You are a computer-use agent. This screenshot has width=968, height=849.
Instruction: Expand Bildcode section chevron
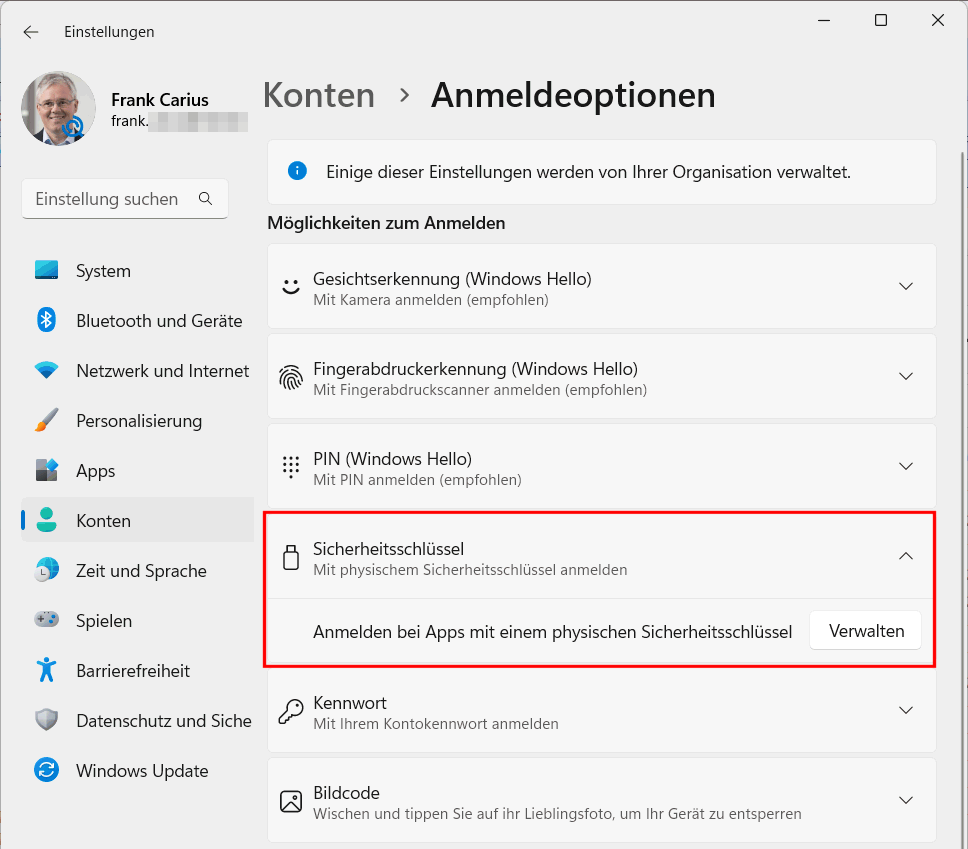[906, 800]
